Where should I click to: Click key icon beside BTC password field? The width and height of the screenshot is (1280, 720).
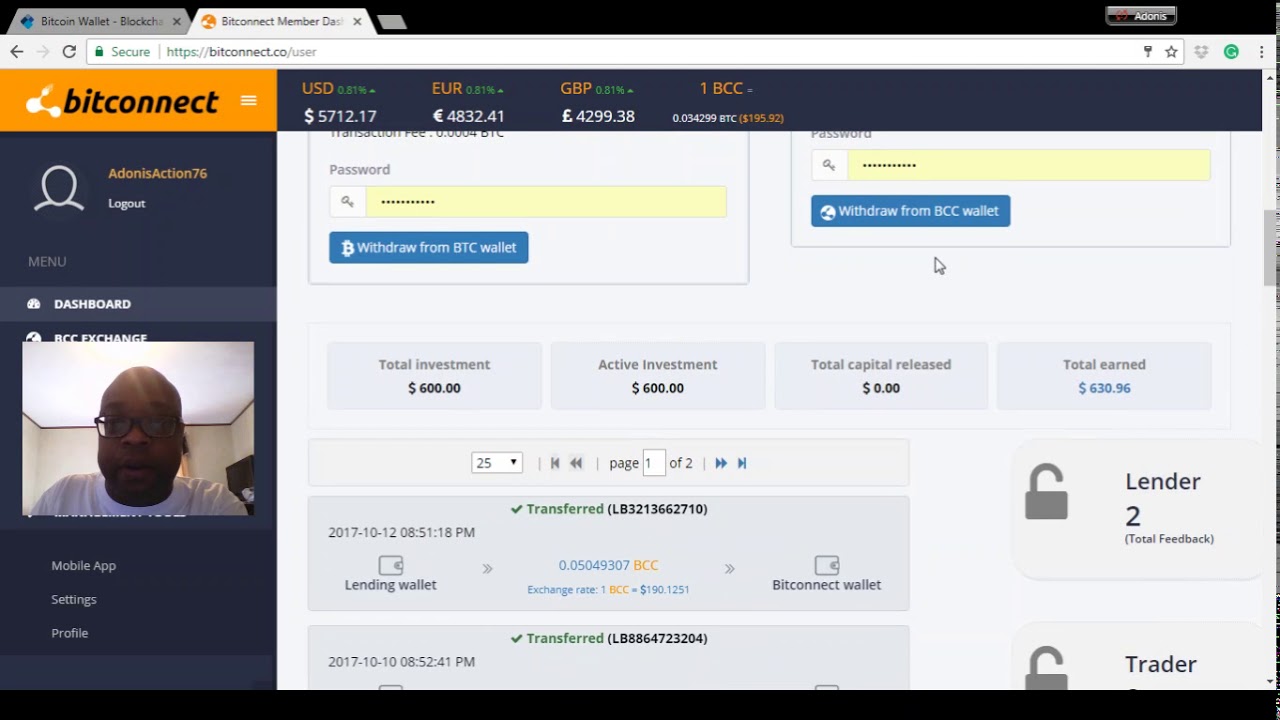(348, 201)
